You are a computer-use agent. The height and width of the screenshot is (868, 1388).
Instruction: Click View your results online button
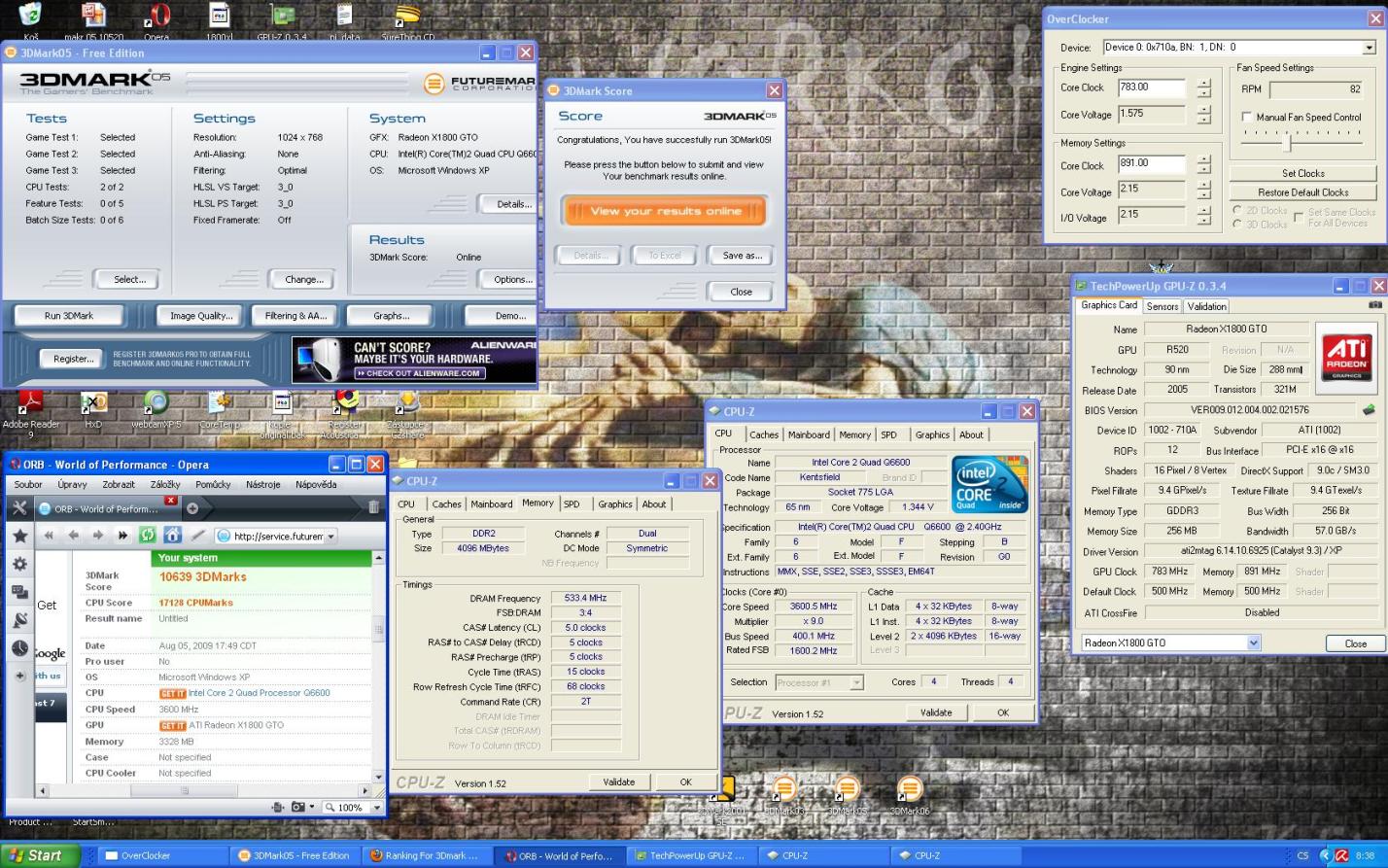pyautogui.click(x=665, y=211)
